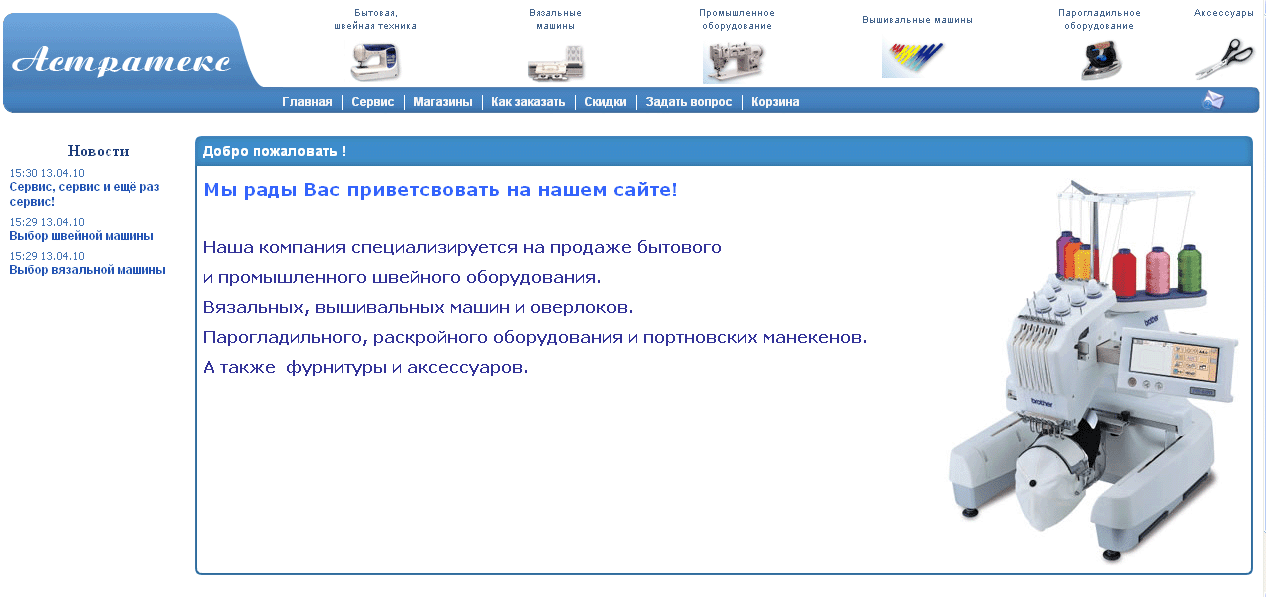Click the envelope mail icon
The height and width of the screenshot is (597, 1266).
1213,100
